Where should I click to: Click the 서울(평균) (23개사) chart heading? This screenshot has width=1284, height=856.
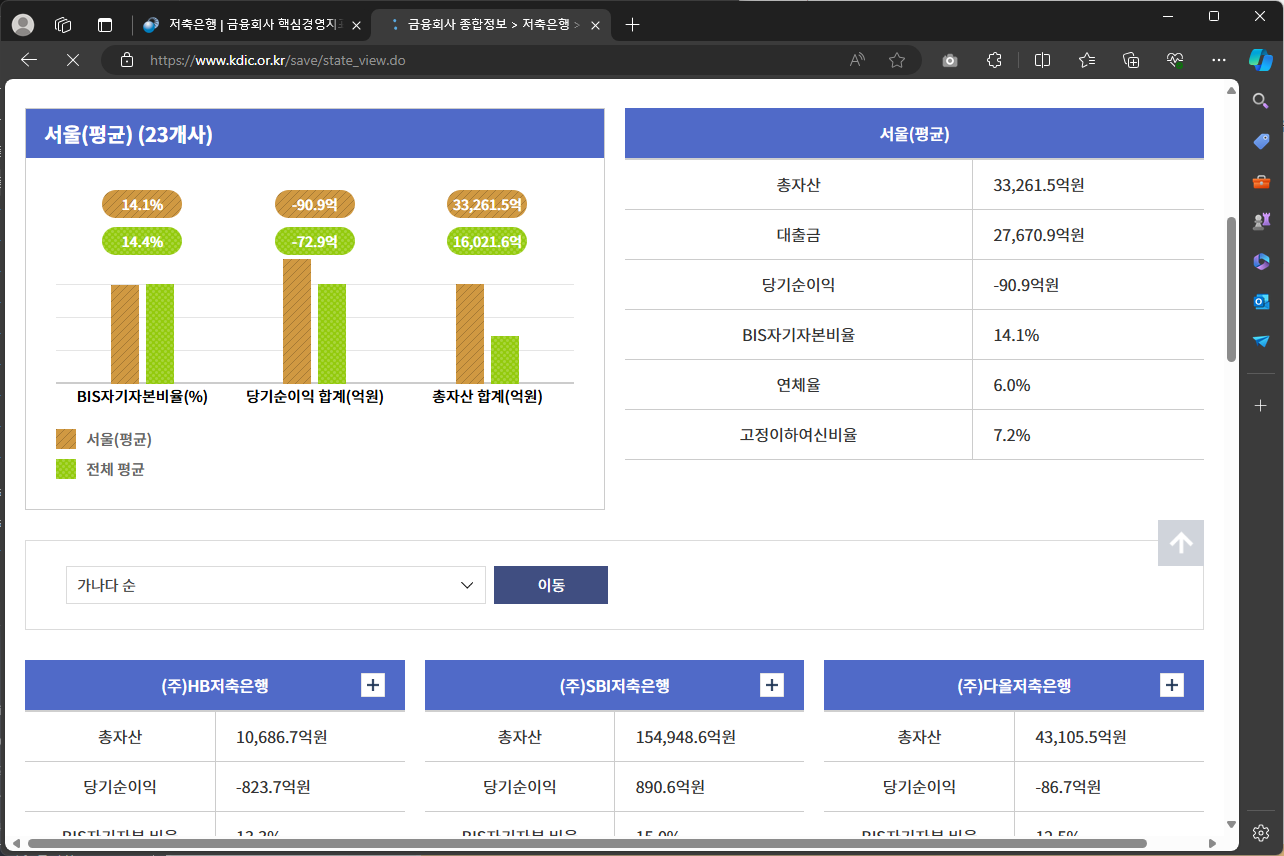[x=128, y=135]
